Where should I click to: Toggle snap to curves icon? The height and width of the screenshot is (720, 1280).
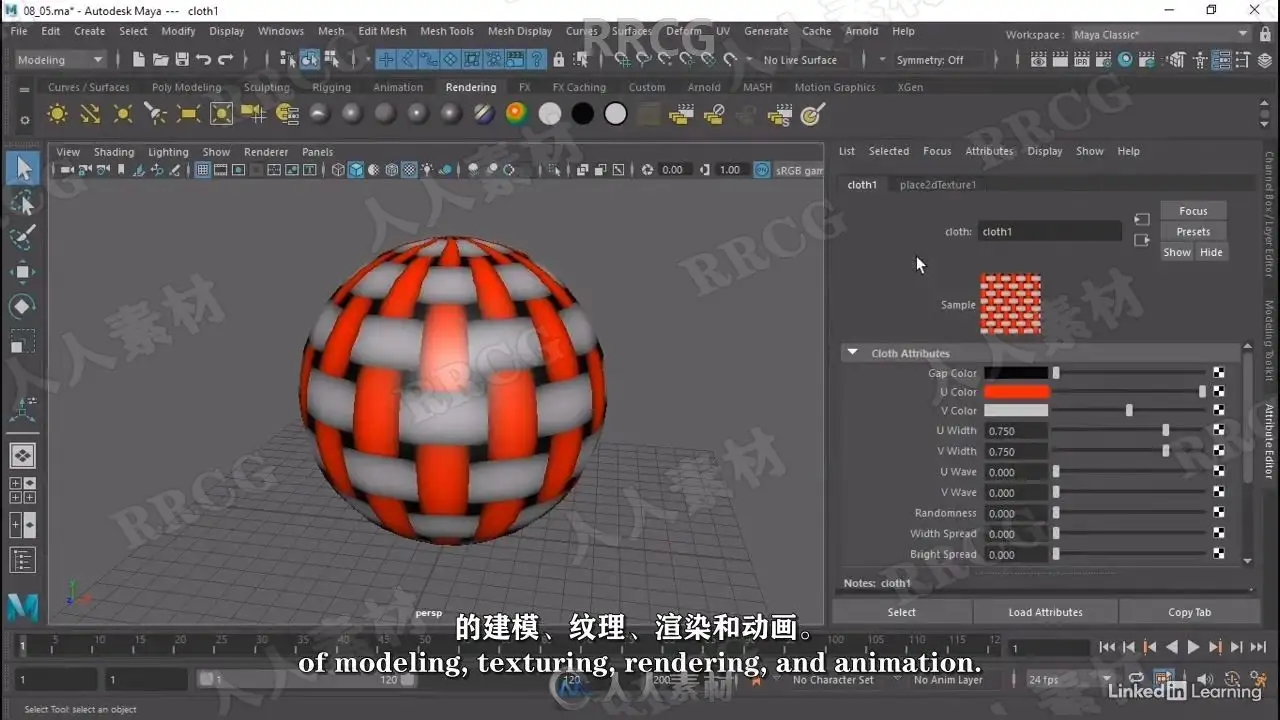coord(643,60)
